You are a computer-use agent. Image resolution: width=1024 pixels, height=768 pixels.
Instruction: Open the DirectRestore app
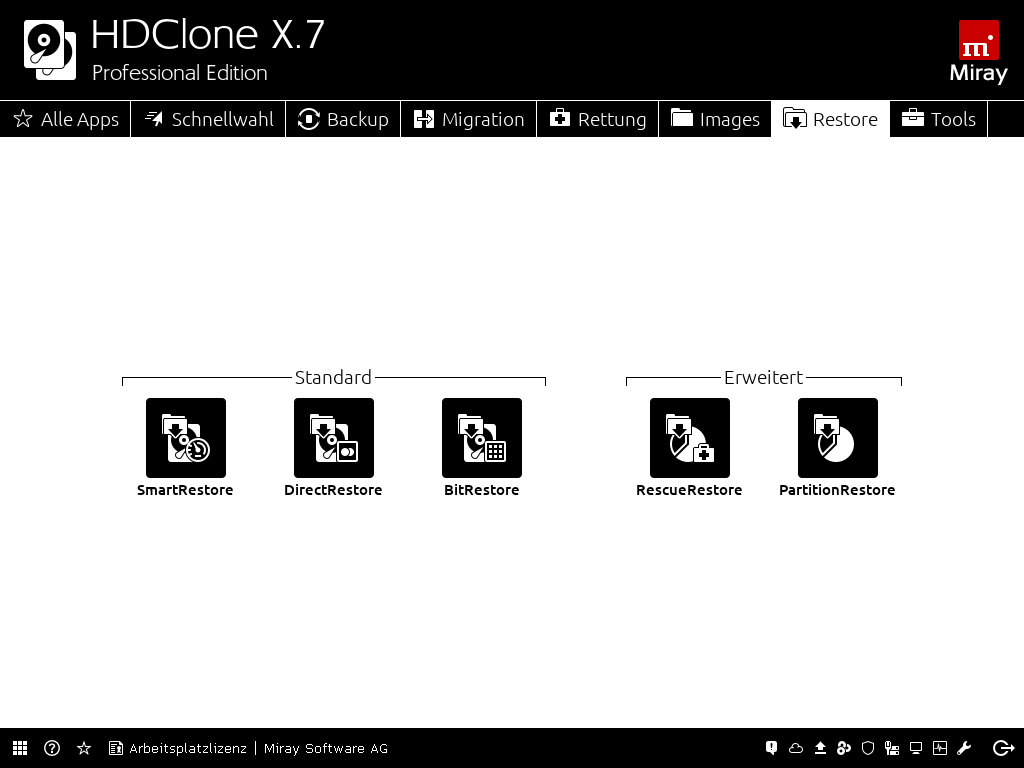[333, 438]
